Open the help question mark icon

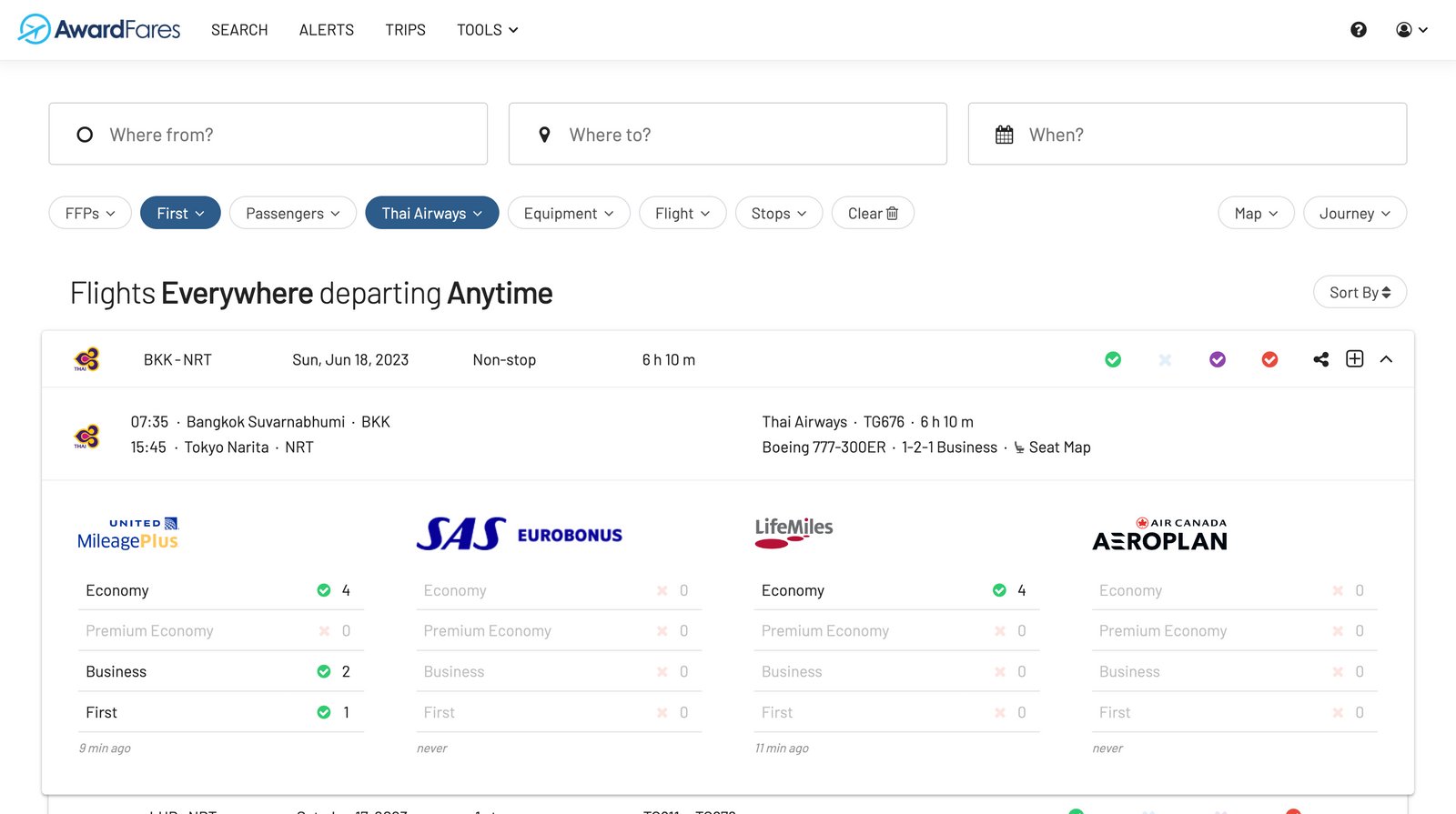coord(1359,30)
